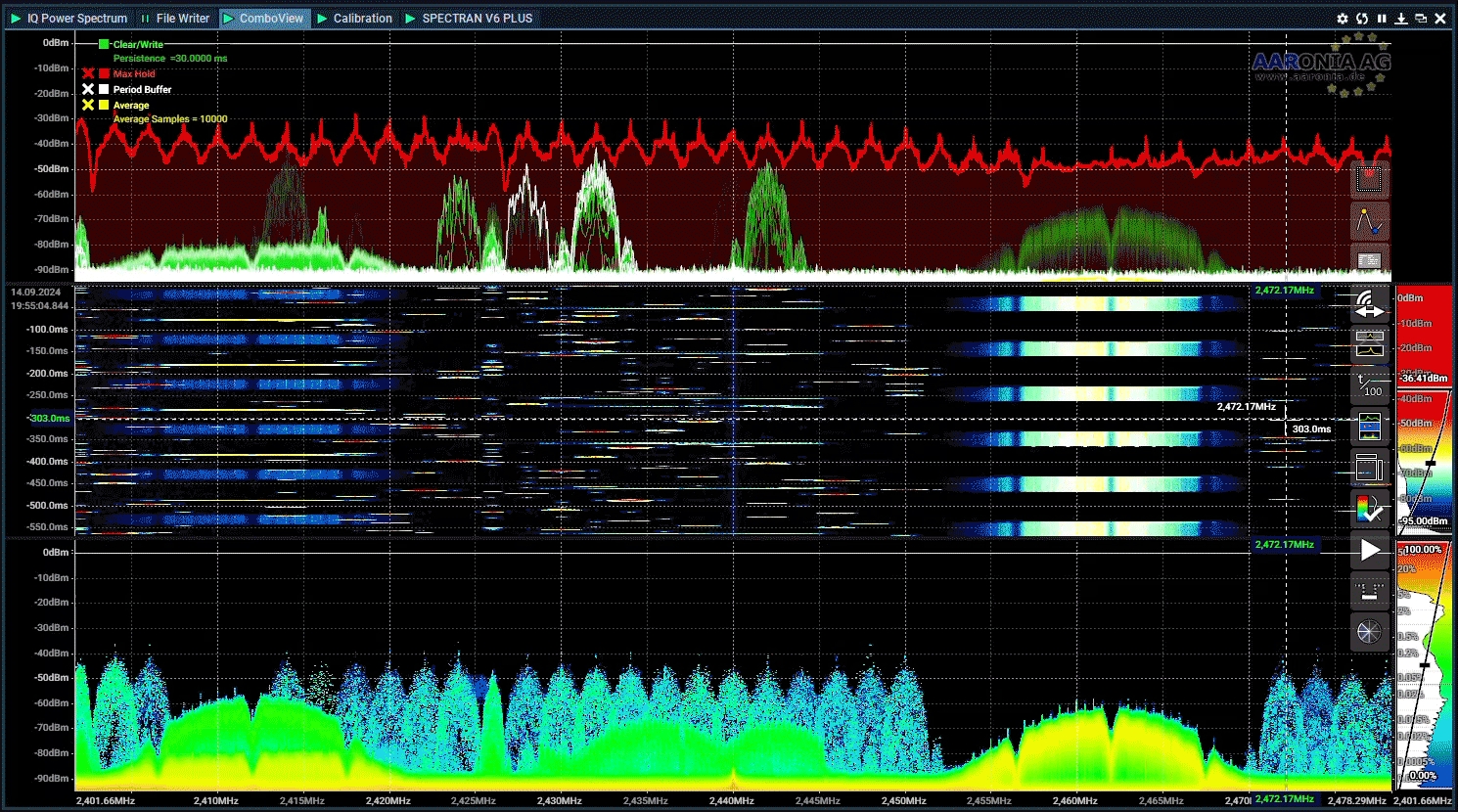Click the waterfall time-scale t/100 icon

click(x=1369, y=385)
